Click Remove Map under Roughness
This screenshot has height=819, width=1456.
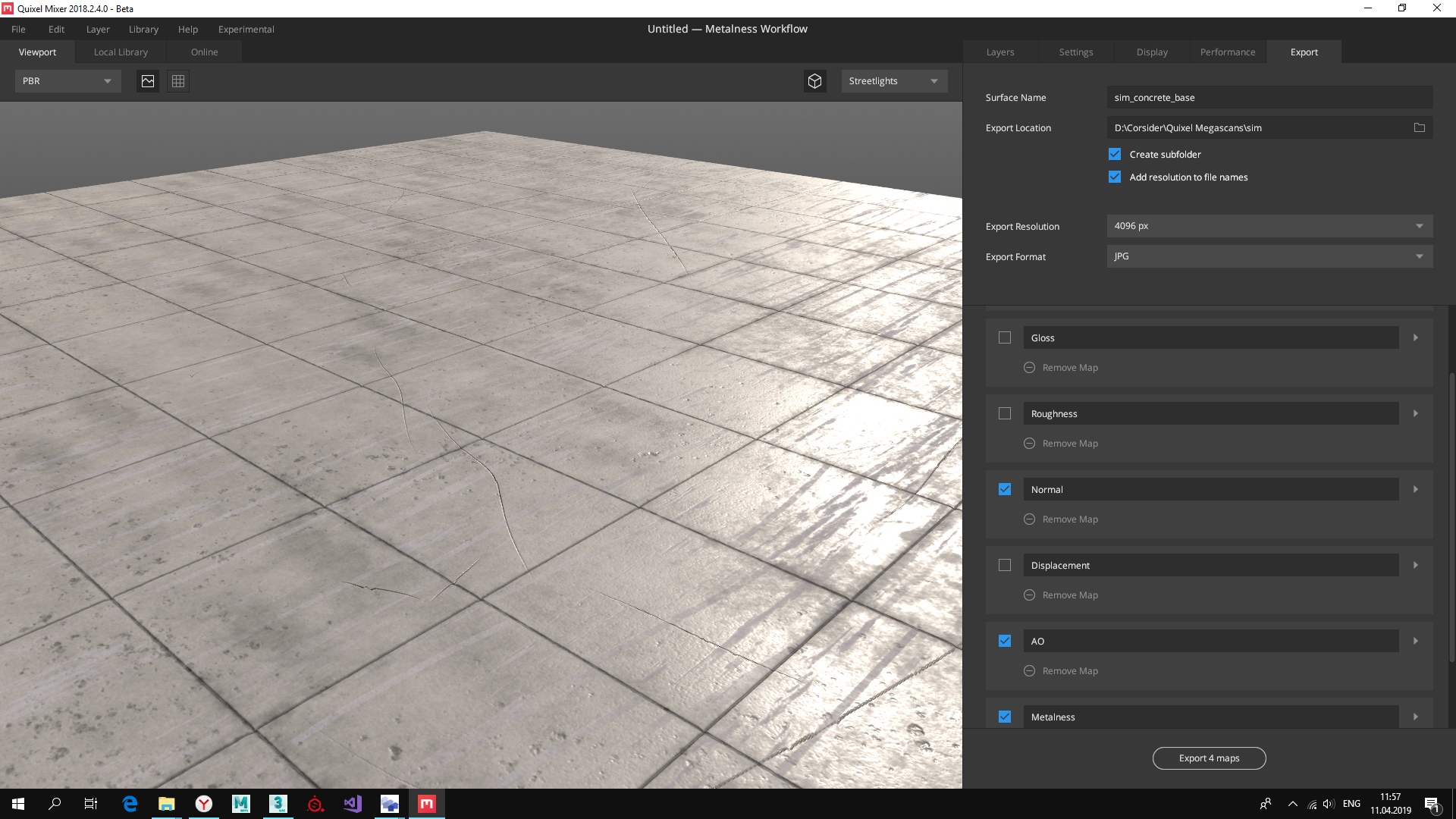click(x=1029, y=443)
